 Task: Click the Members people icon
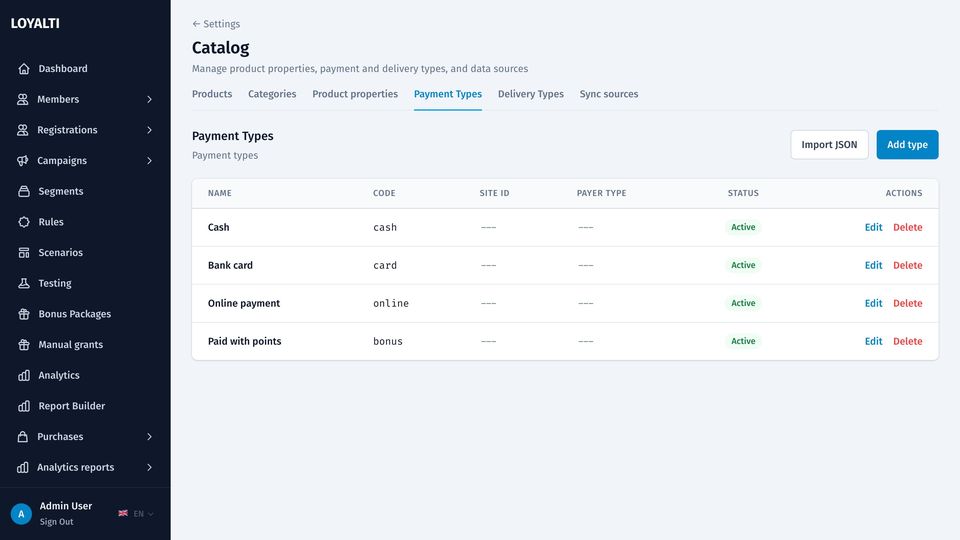[x=23, y=99]
